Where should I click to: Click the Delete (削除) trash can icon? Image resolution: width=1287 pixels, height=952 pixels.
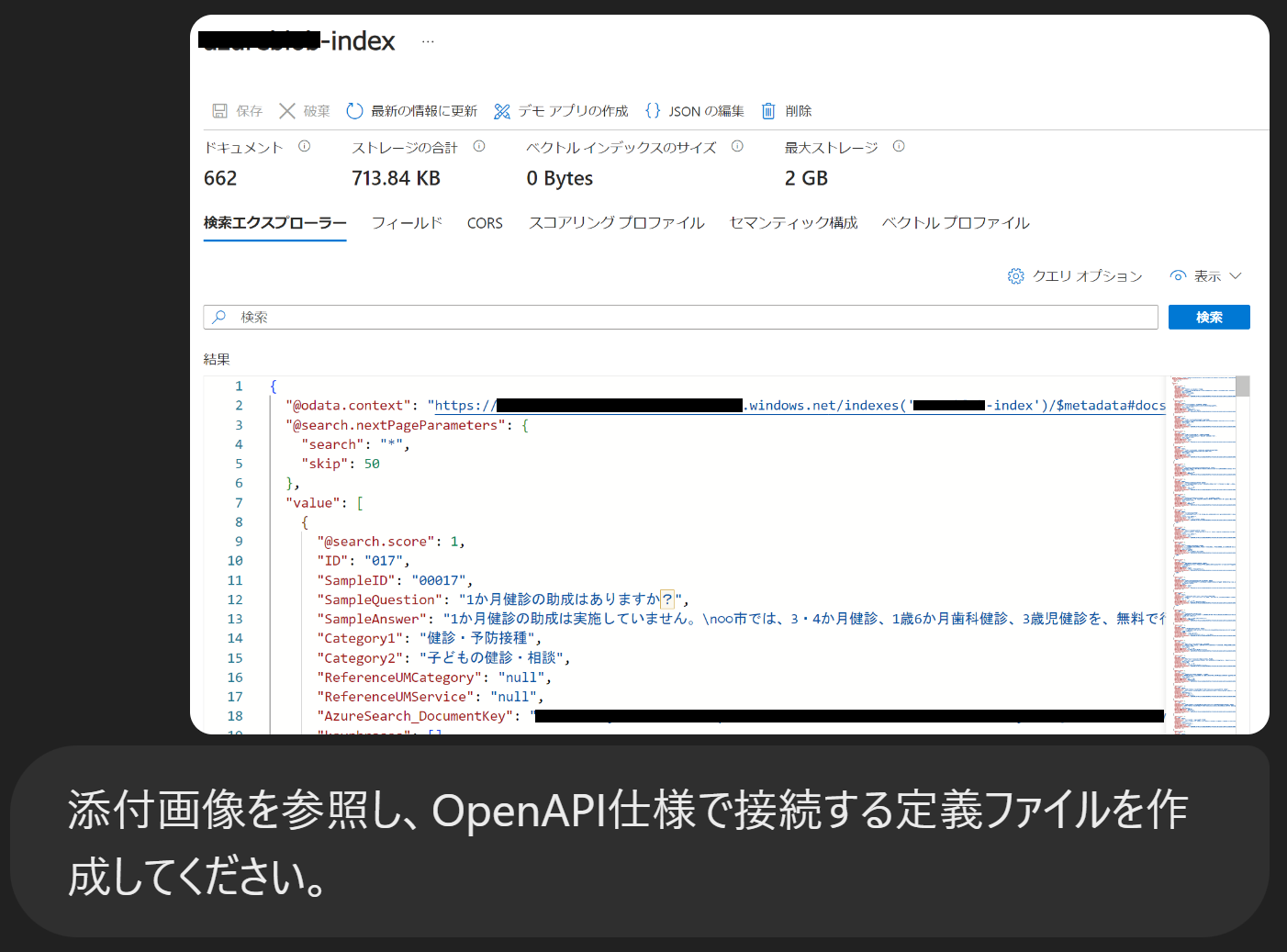pos(768,111)
